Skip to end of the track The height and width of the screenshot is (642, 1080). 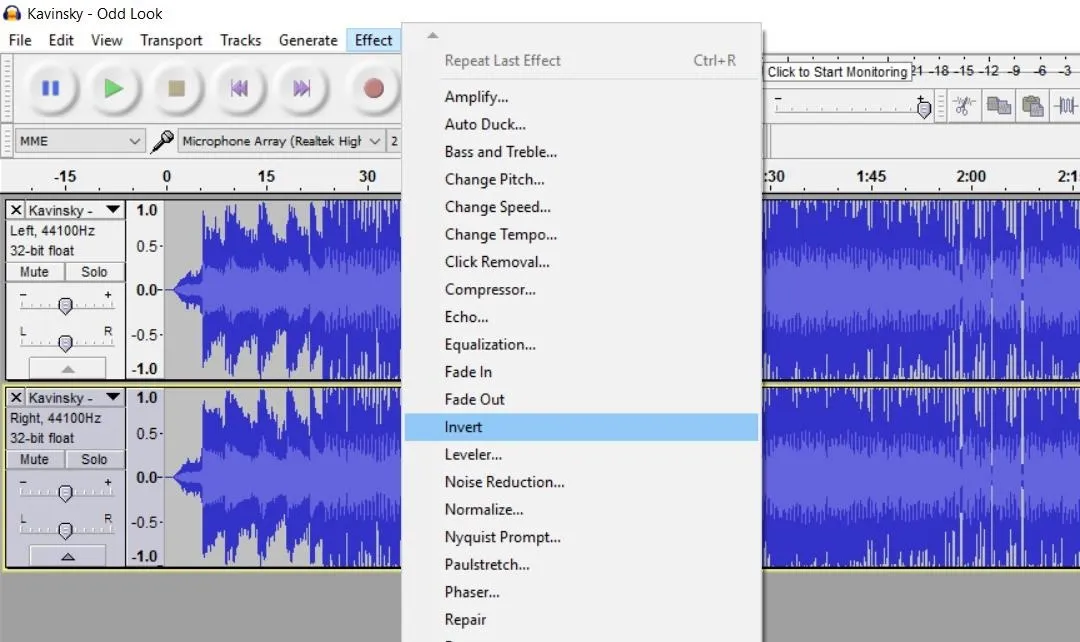[302, 88]
